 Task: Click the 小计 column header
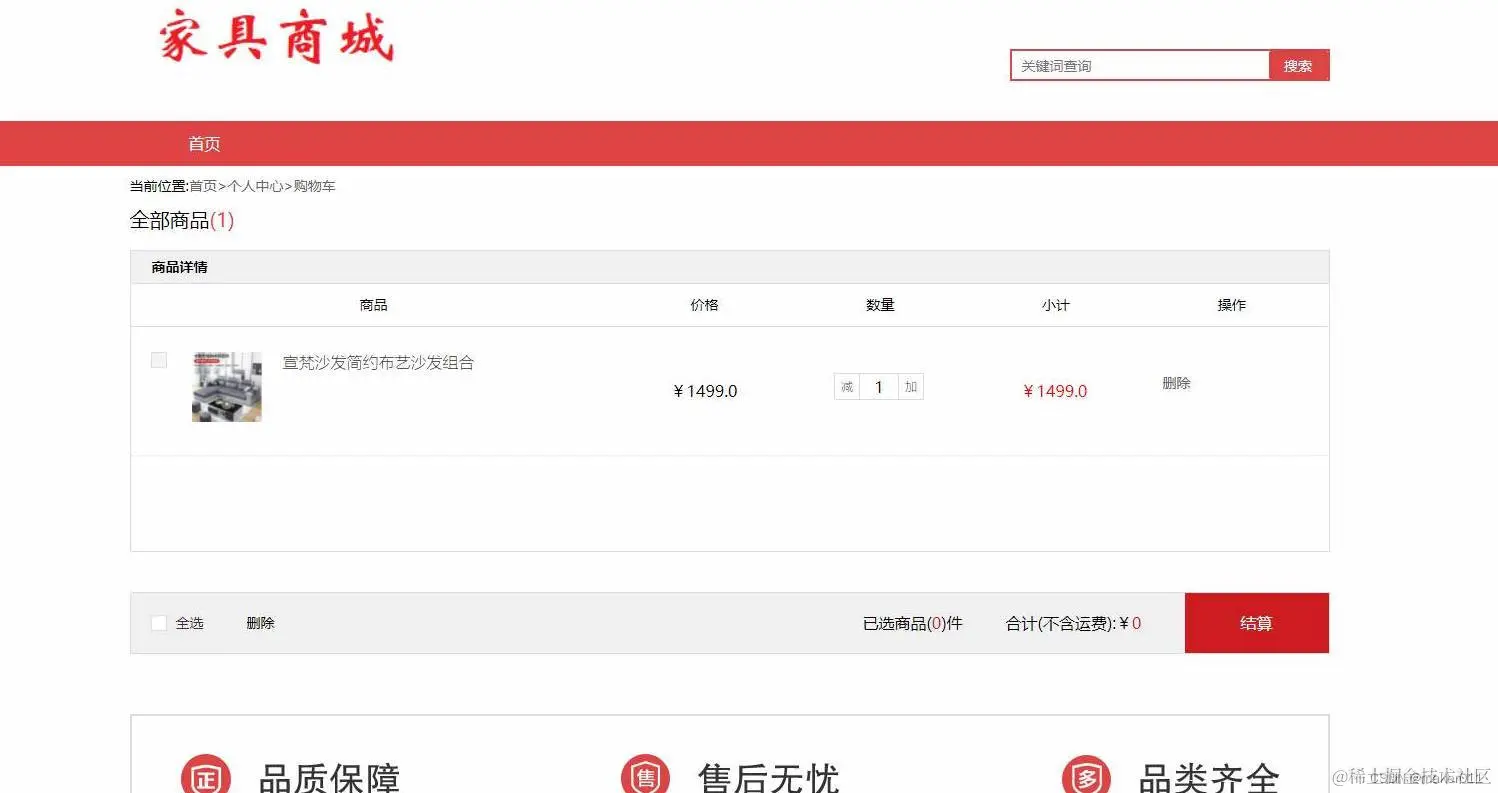click(x=1055, y=305)
